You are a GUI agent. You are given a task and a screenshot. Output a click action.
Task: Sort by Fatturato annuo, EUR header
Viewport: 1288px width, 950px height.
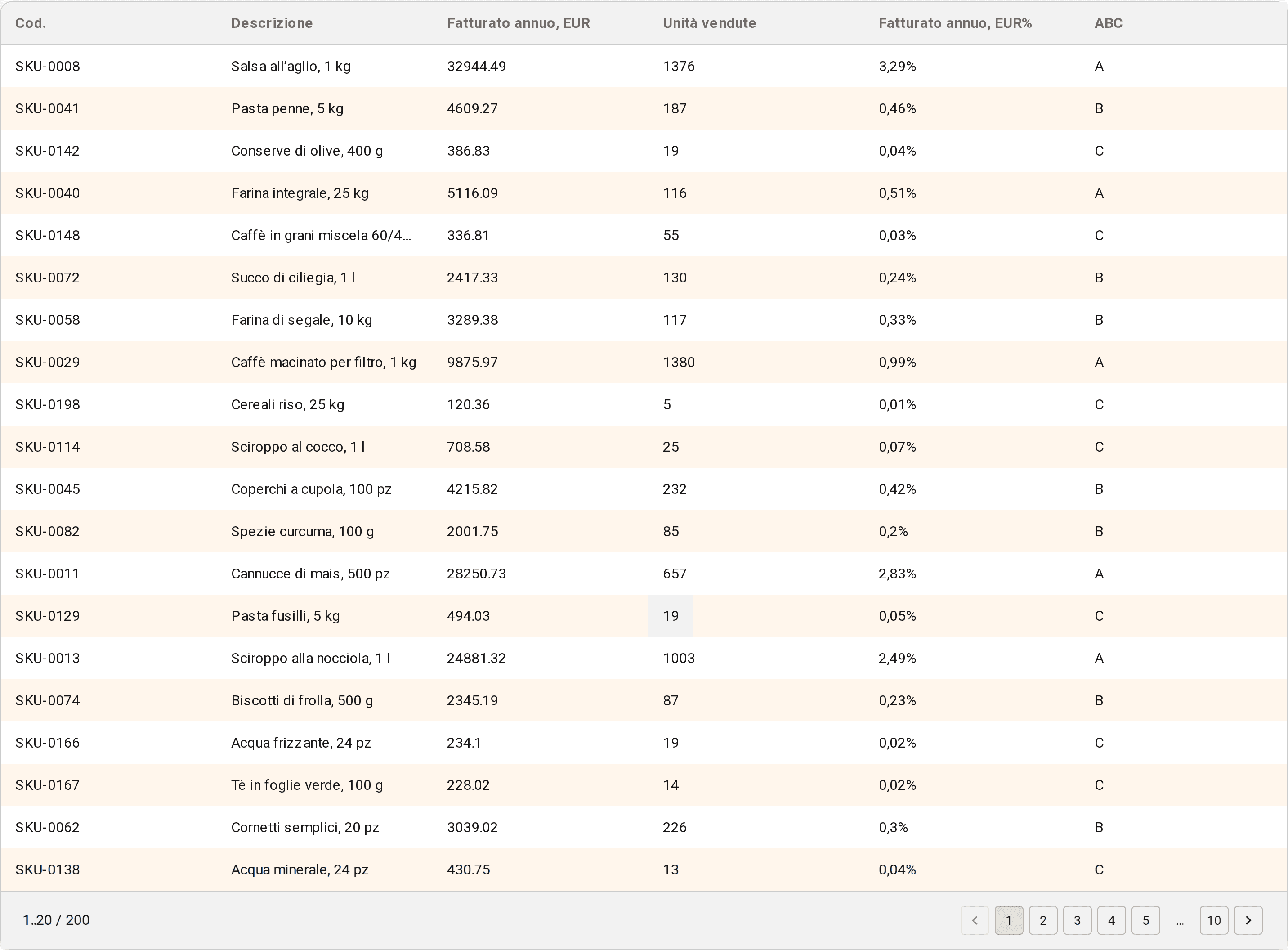519,23
